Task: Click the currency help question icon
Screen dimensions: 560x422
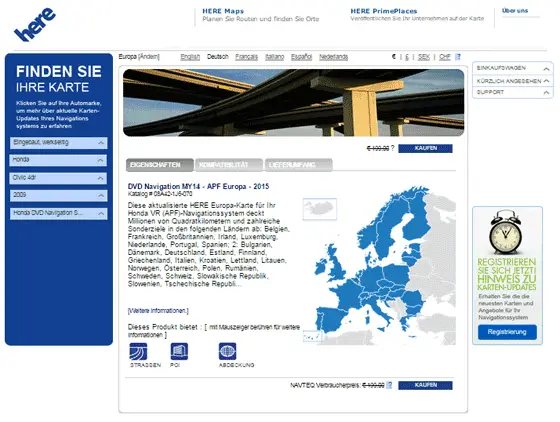Action: (458, 57)
